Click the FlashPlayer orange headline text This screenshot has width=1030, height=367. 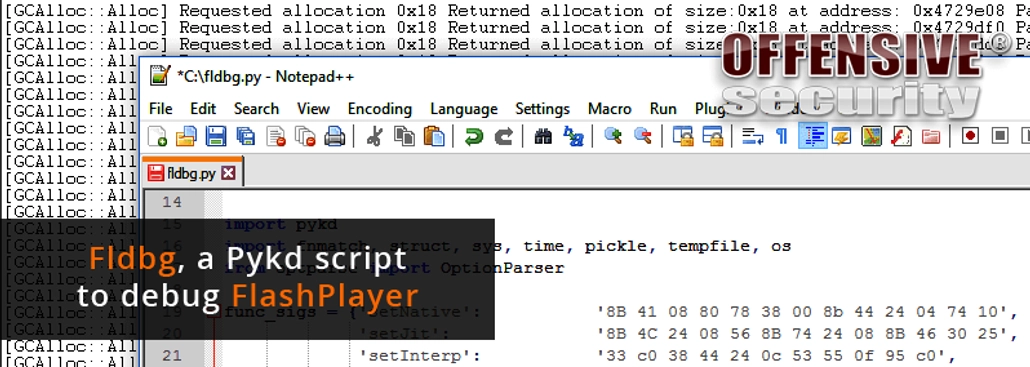[x=324, y=295]
